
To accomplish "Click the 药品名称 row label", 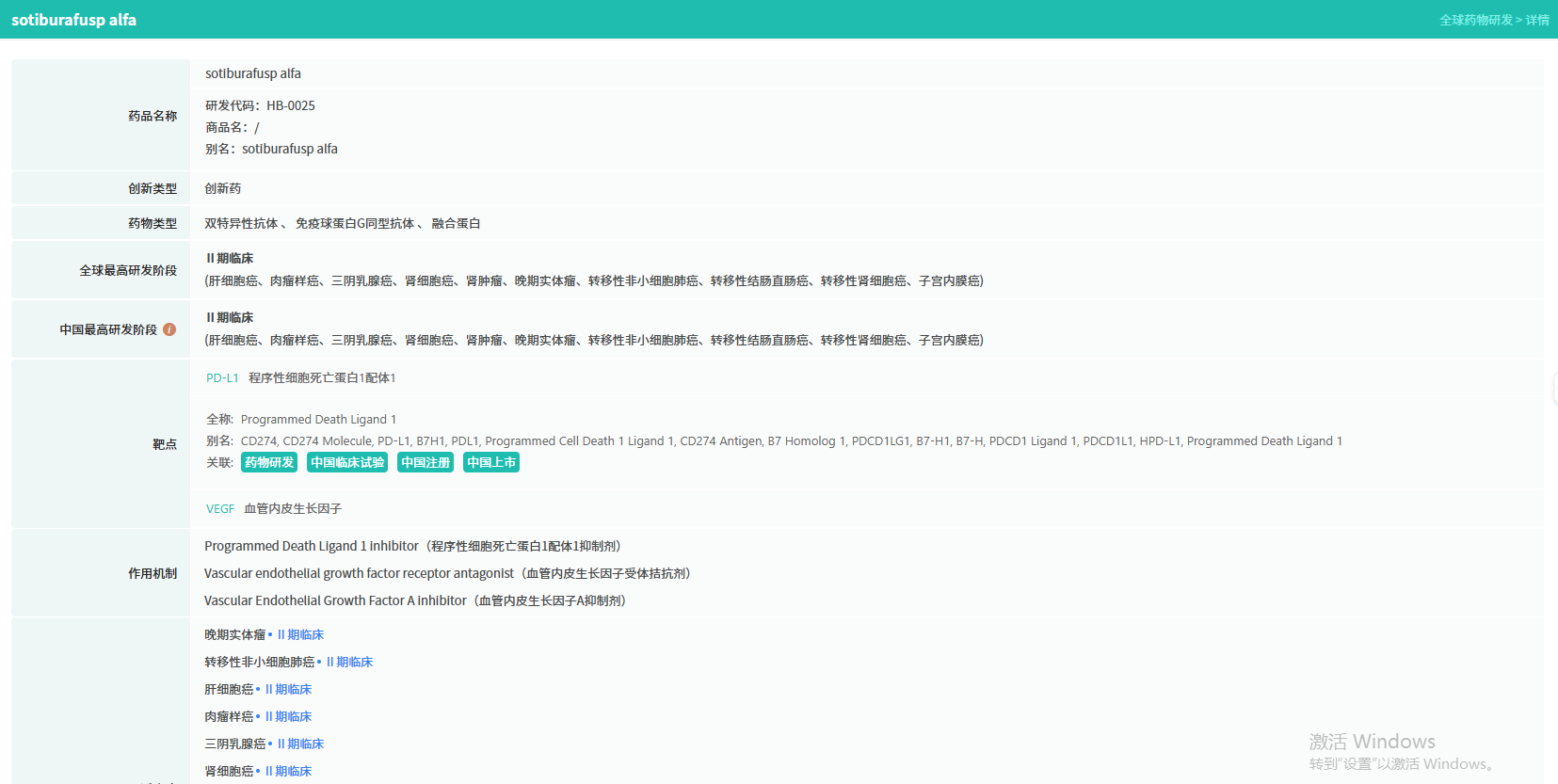I will [153, 116].
